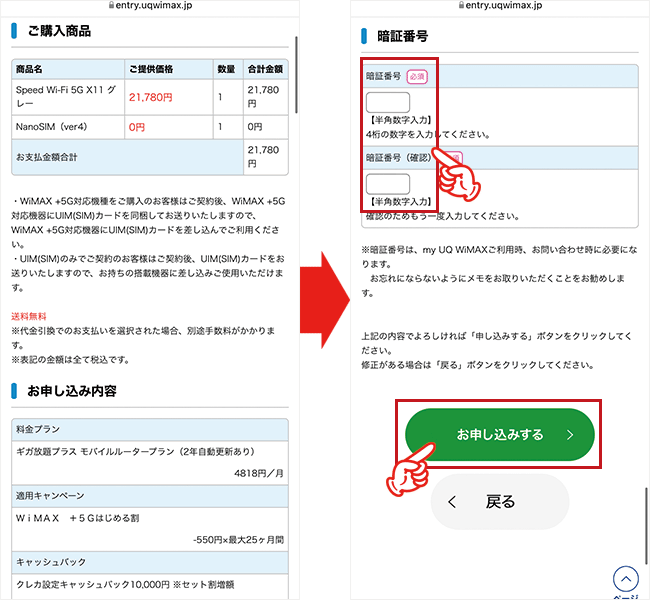Click the left screen entry.uqwimax.jp URL
Image resolution: width=650 pixels, height=600 pixels.
[154, 5]
